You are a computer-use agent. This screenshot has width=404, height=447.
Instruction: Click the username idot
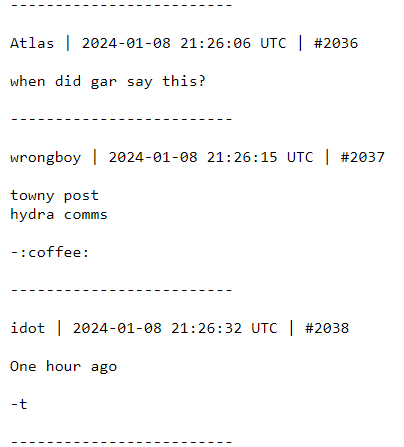point(27,328)
